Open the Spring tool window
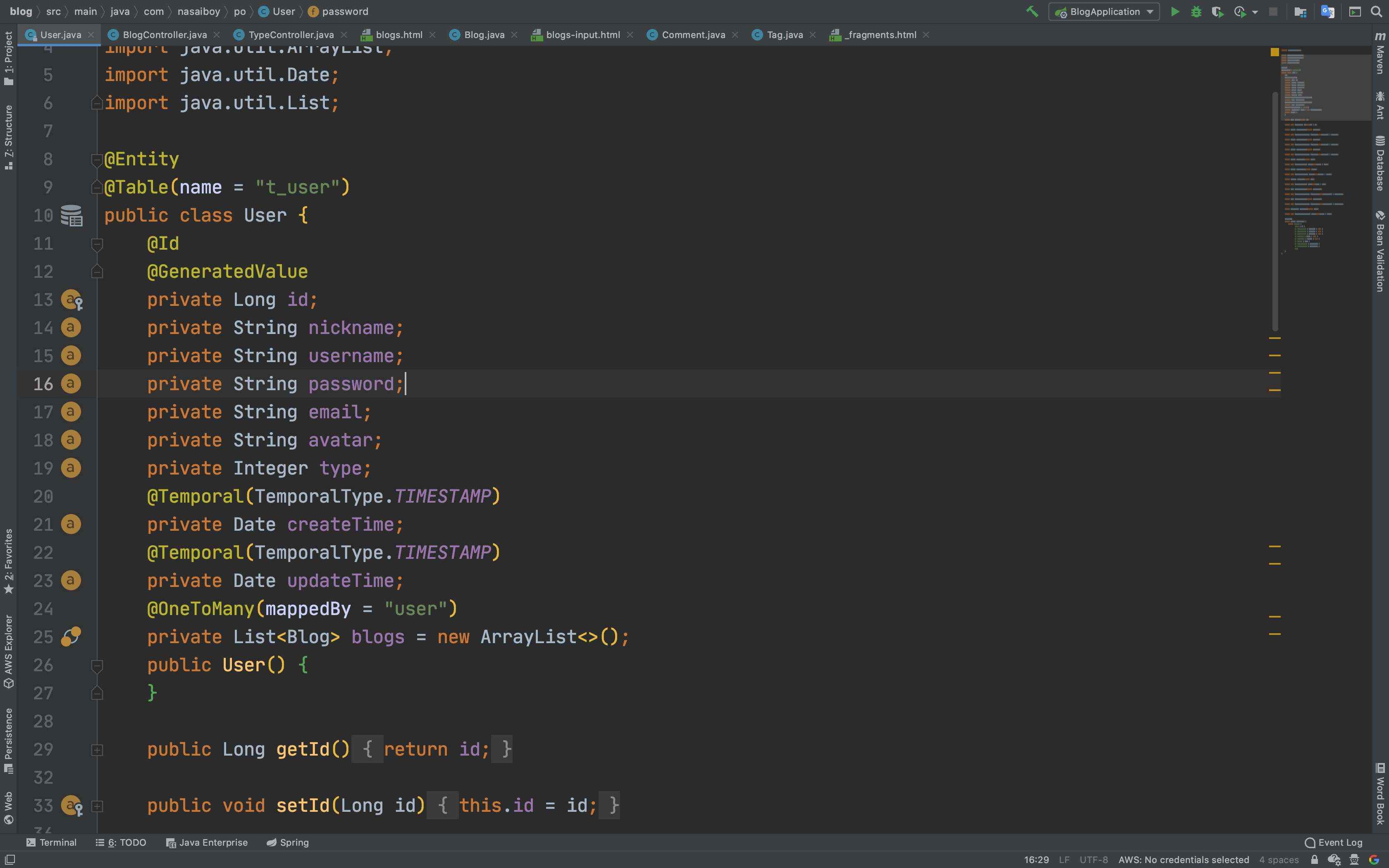Viewport: 1389px width, 868px height. click(x=288, y=842)
